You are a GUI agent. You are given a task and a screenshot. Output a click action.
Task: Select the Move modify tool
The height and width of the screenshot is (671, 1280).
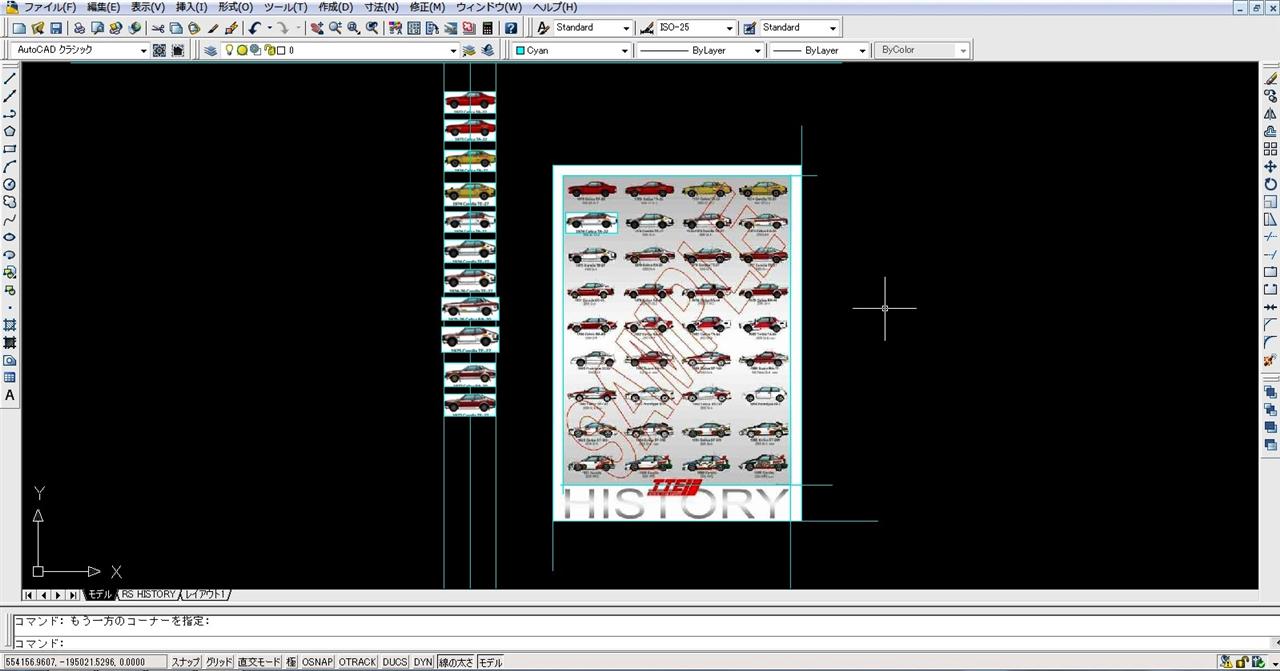pyautogui.click(x=1271, y=166)
